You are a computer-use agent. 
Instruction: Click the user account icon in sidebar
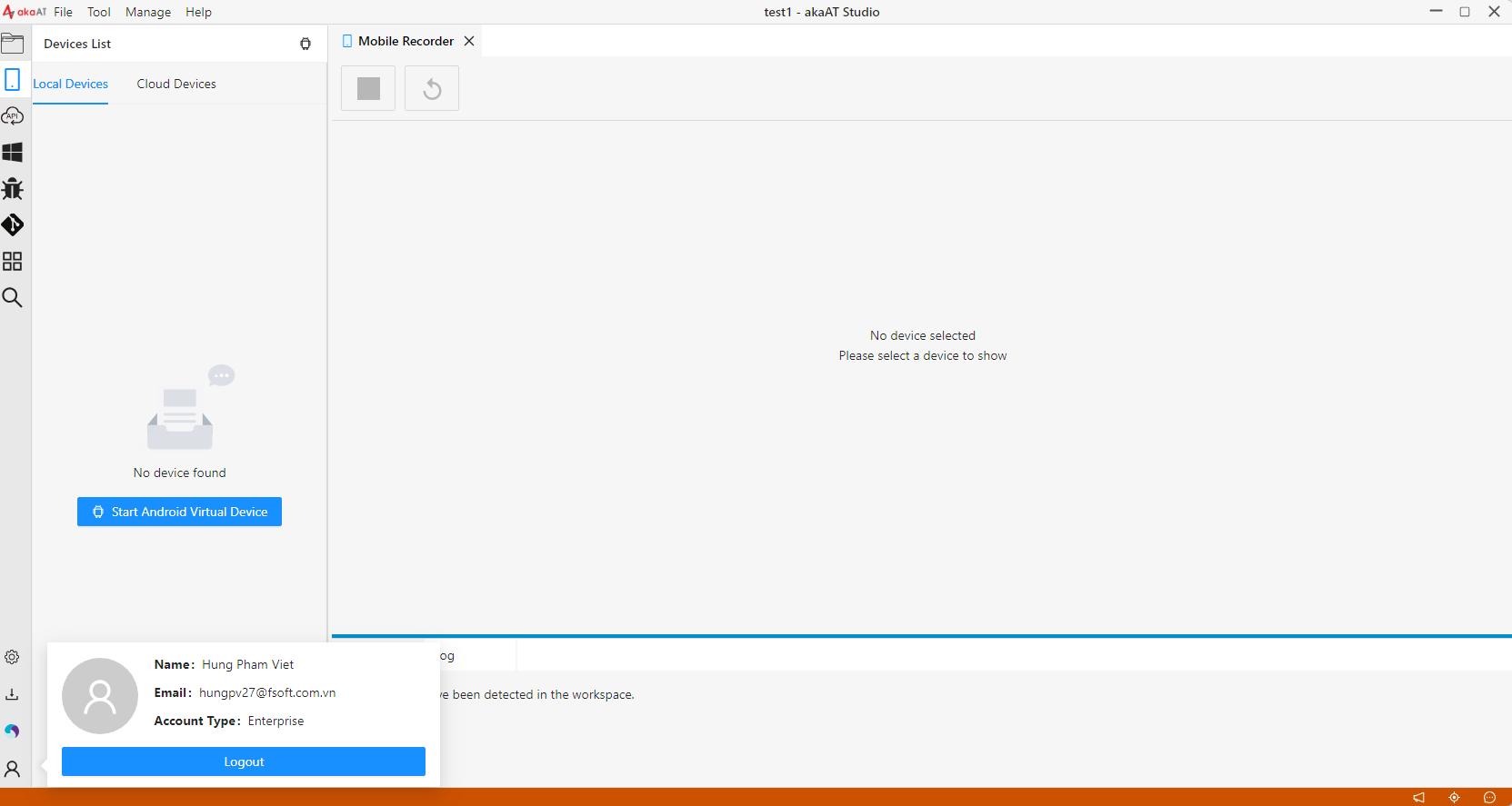[12, 769]
